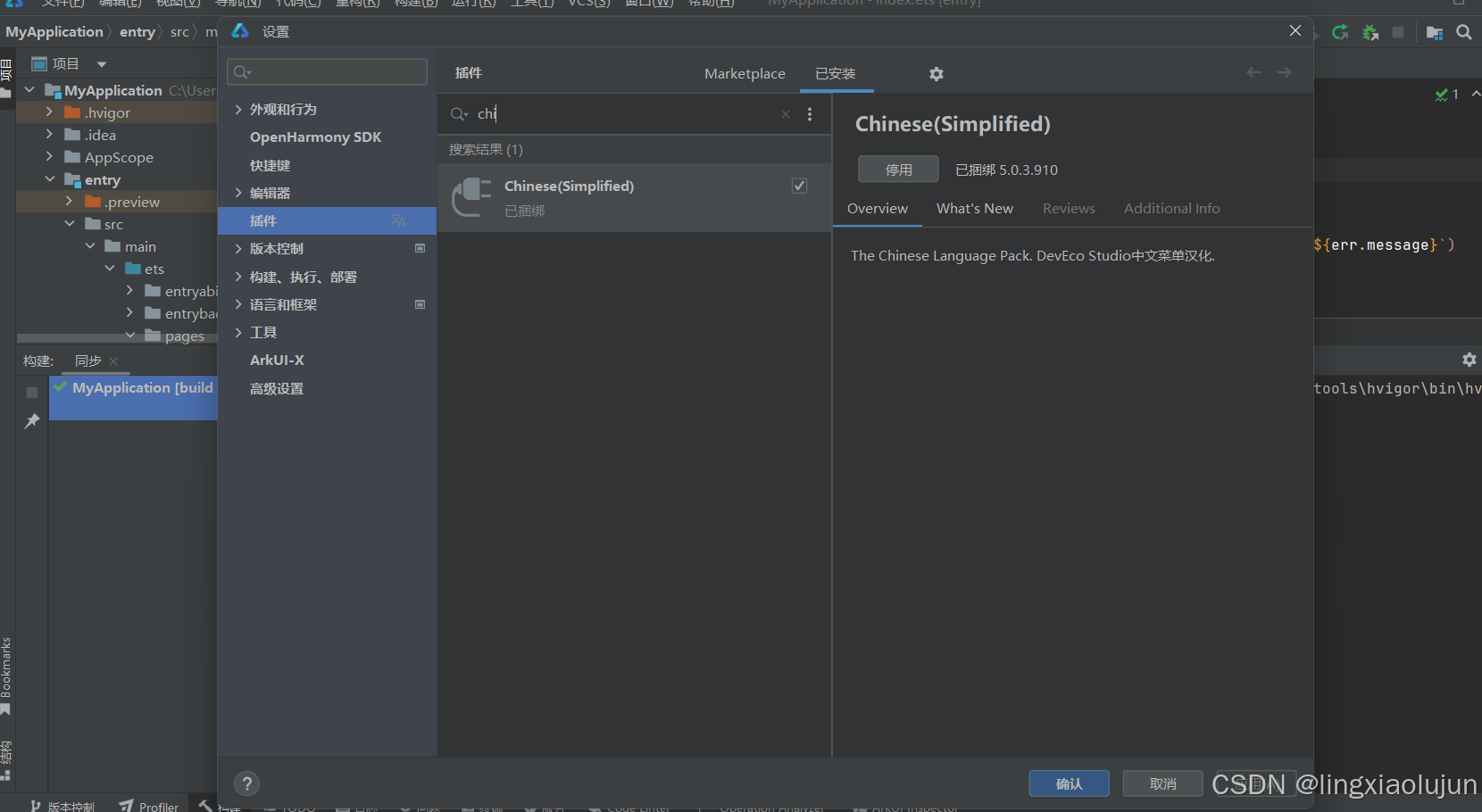Click the inspection checkmark indicator in editor
1482x812 pixels.
pyautogui.click(x=1446, y=95)
